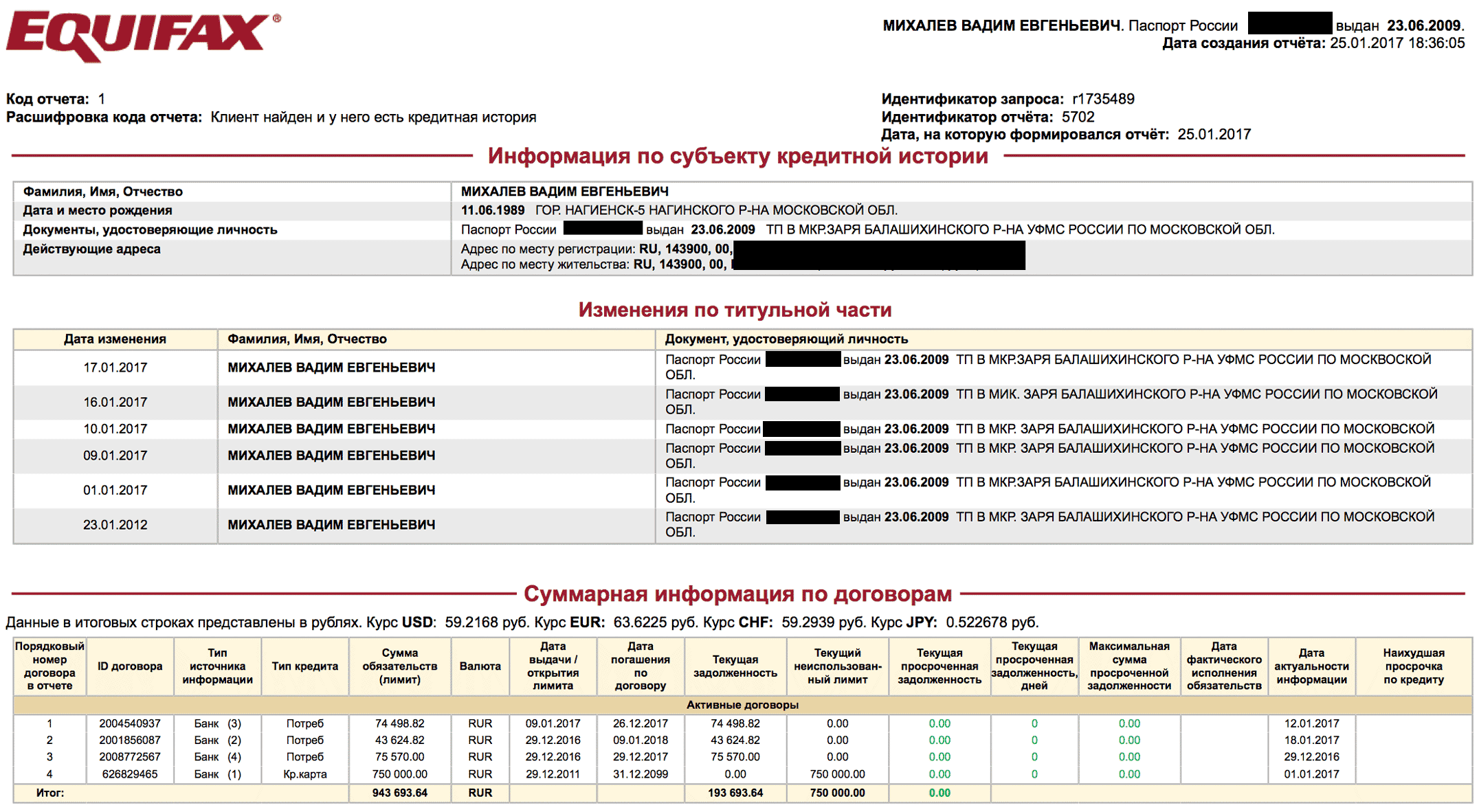Screen dimensions: 1479x812
Task: Click the 17.01.2017 change date row
Action: 115,368
